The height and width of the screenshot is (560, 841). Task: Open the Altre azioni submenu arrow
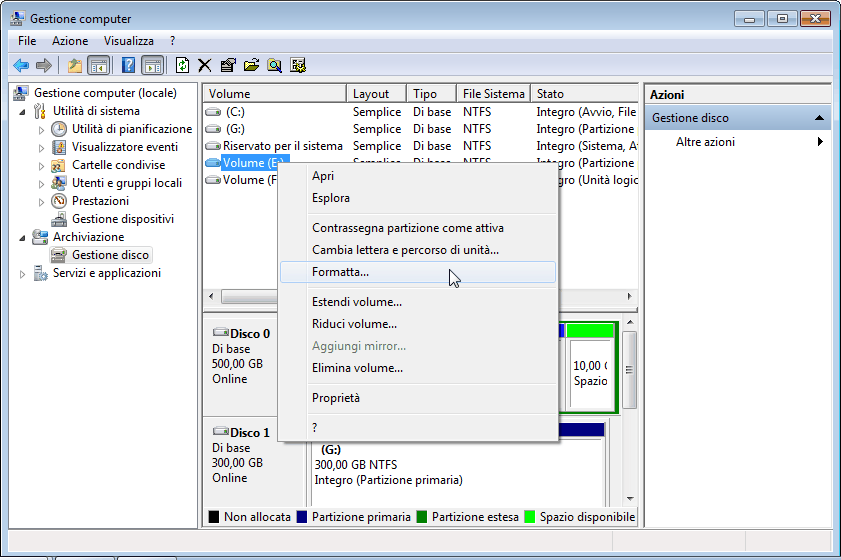coord(820,142)
